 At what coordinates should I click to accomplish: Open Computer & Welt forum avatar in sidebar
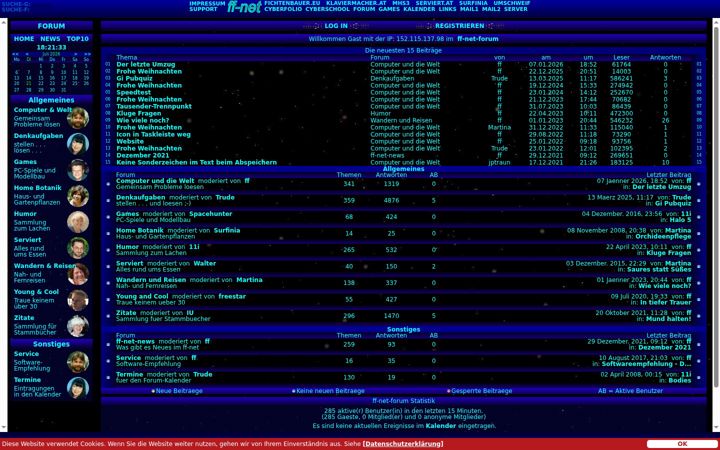[x=78, y=118]
